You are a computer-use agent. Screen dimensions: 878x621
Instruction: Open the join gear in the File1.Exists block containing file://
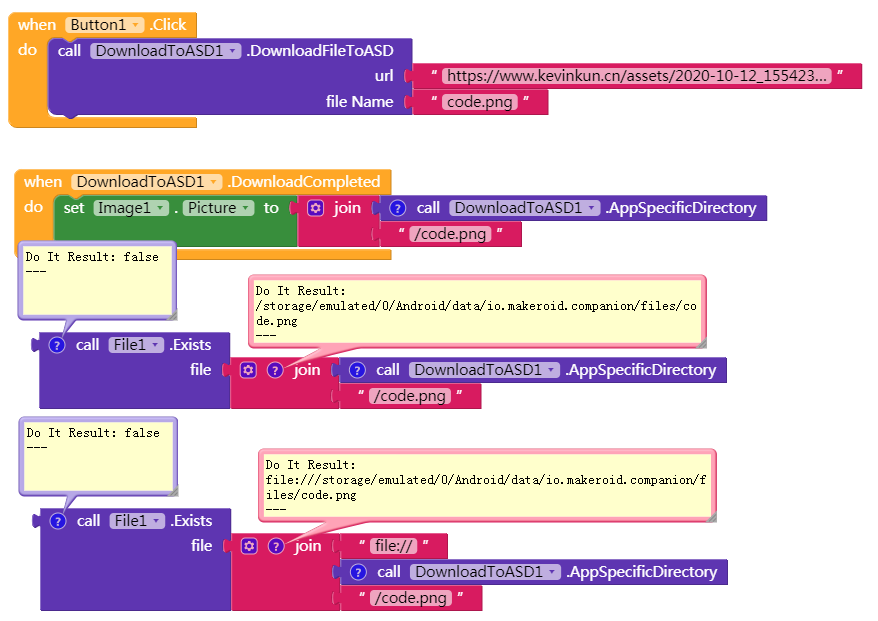click(x=249, y=546)
